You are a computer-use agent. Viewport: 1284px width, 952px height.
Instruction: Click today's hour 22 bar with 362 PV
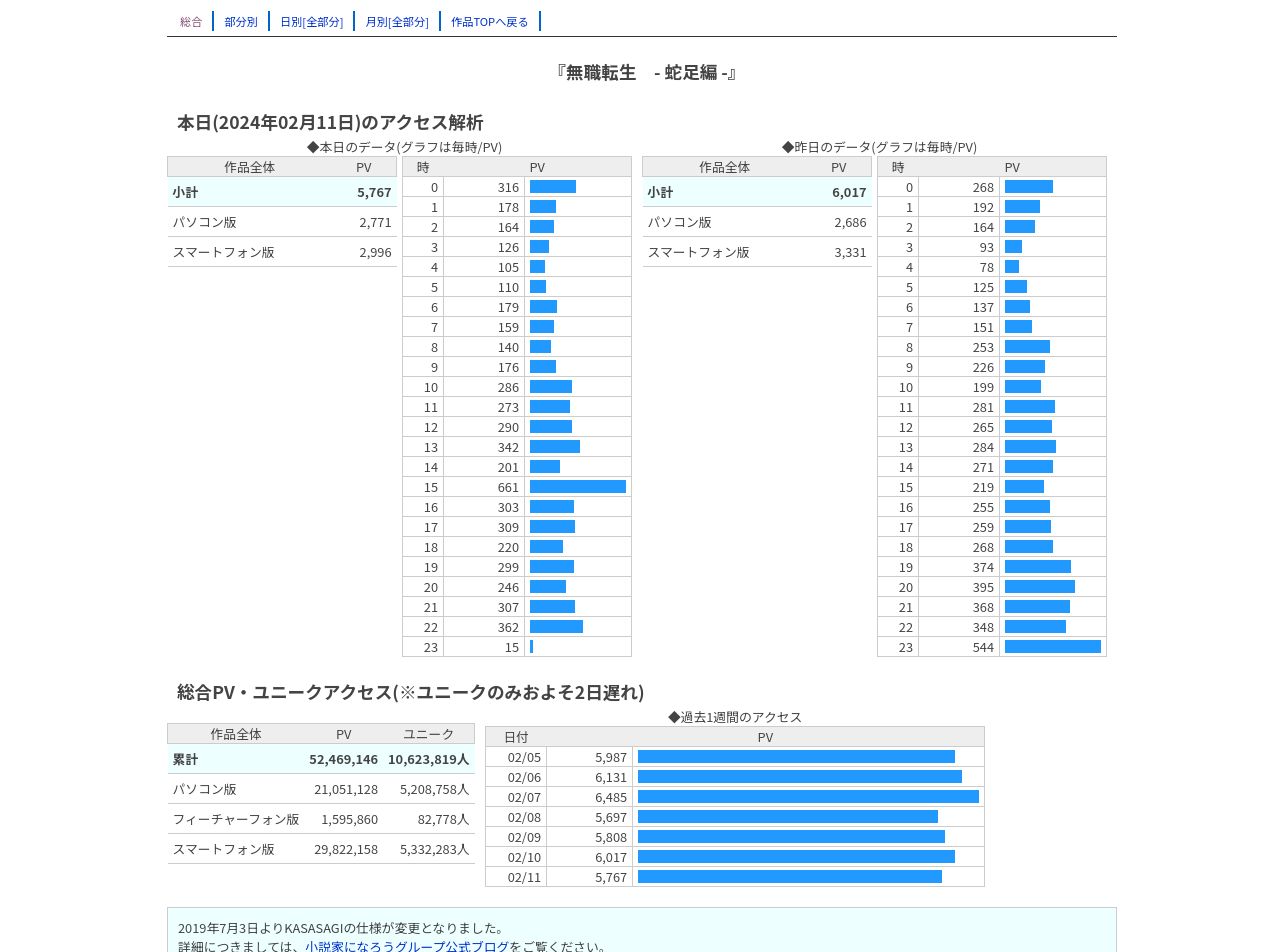pos(556,627)
